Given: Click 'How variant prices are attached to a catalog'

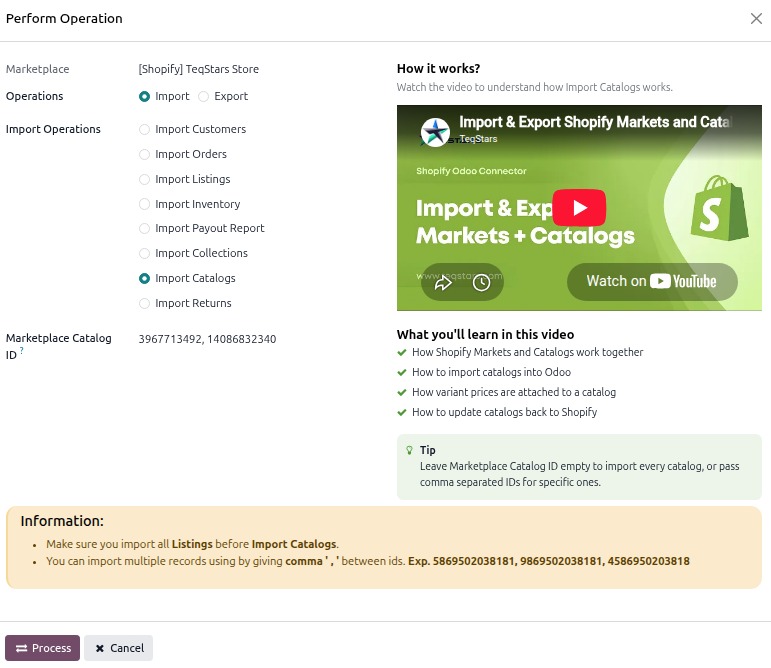Looking at the screenshot, I should (514, 392).
